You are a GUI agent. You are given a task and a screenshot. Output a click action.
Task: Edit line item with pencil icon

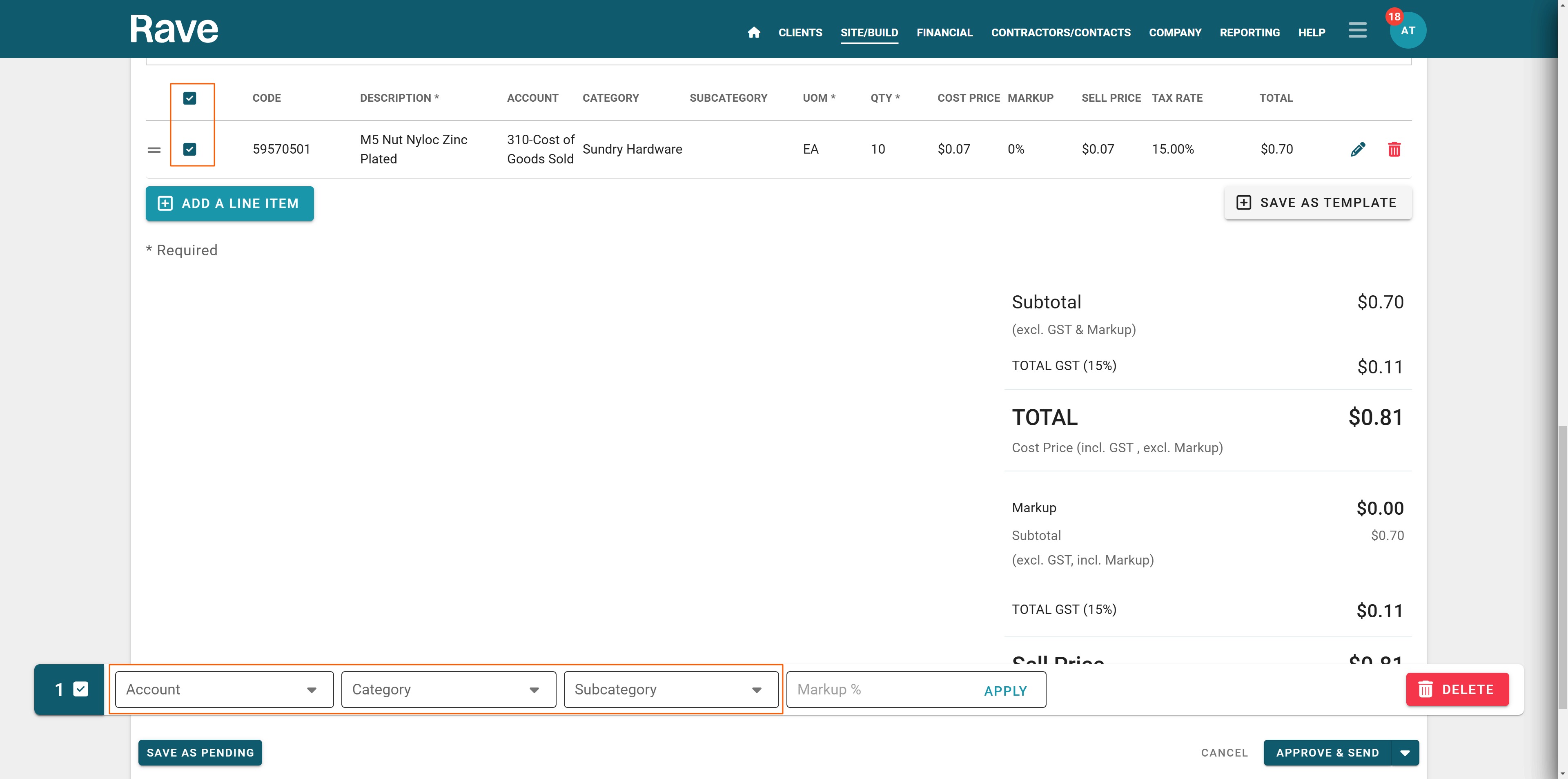1357,149
